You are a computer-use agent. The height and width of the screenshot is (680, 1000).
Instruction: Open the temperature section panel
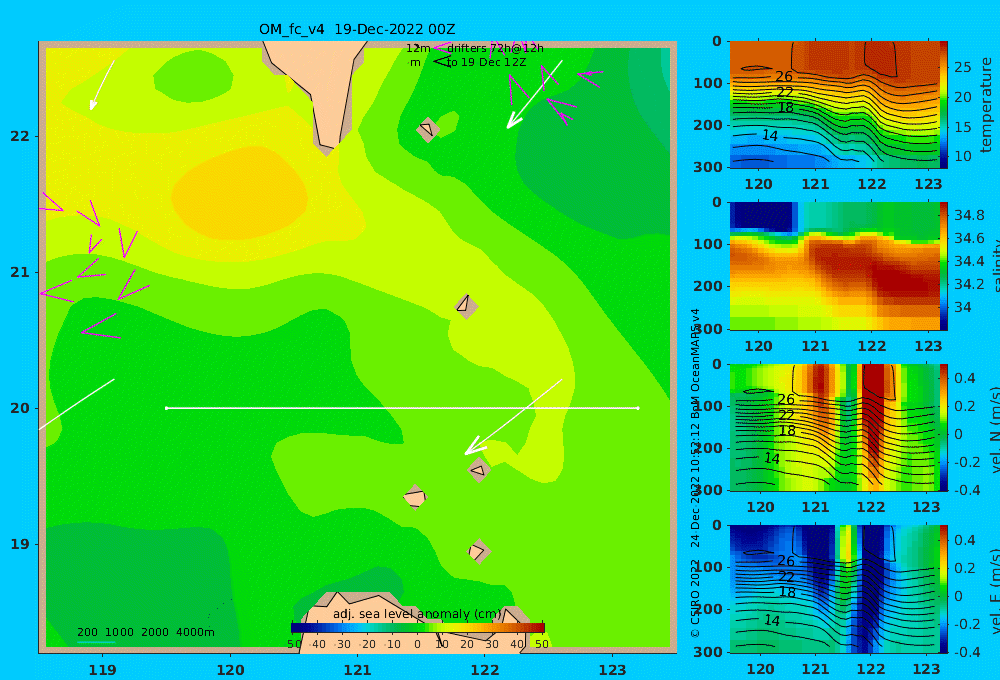(x=835, y=105)
